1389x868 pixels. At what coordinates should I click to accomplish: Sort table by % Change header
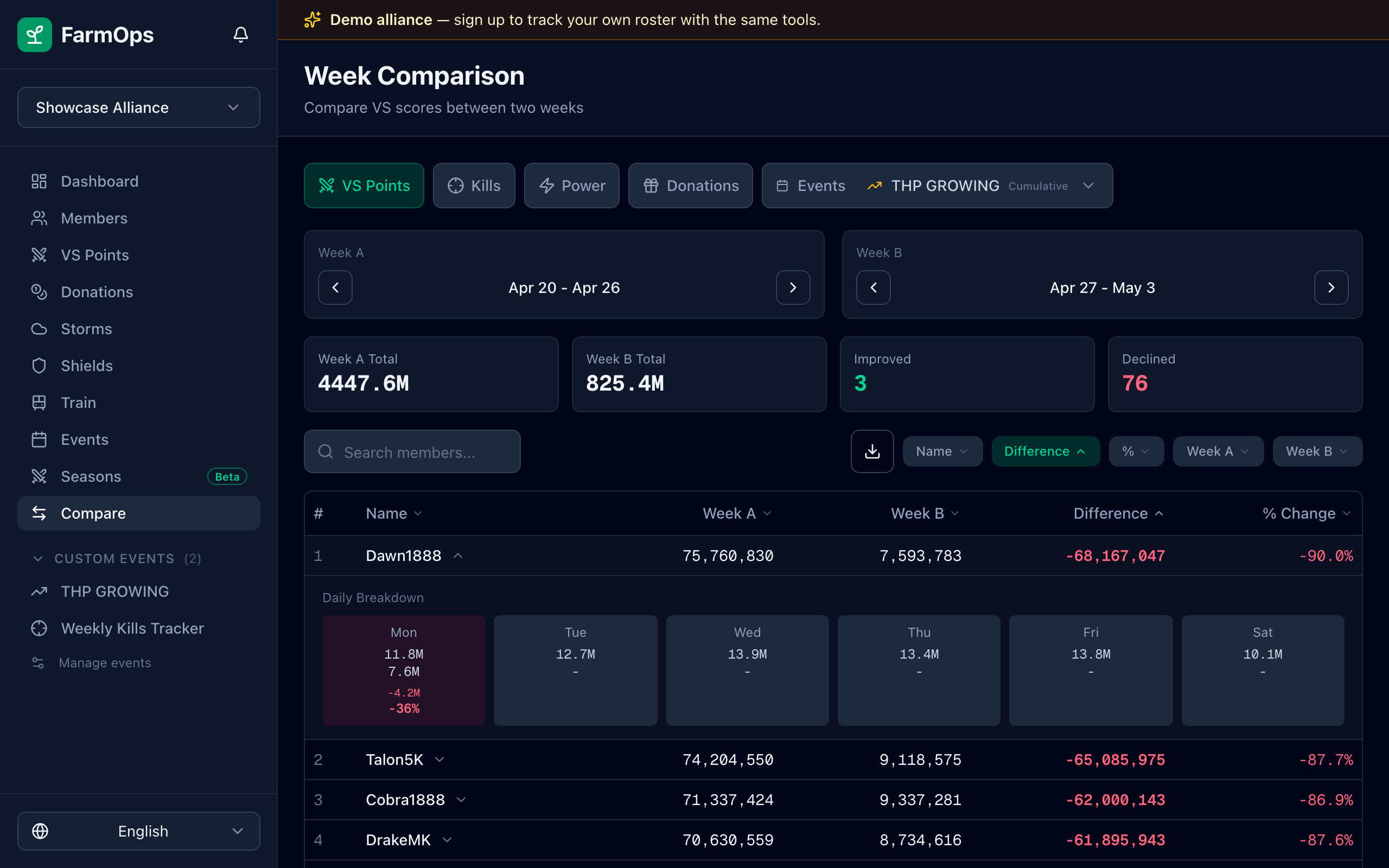tap(1307, 513)
